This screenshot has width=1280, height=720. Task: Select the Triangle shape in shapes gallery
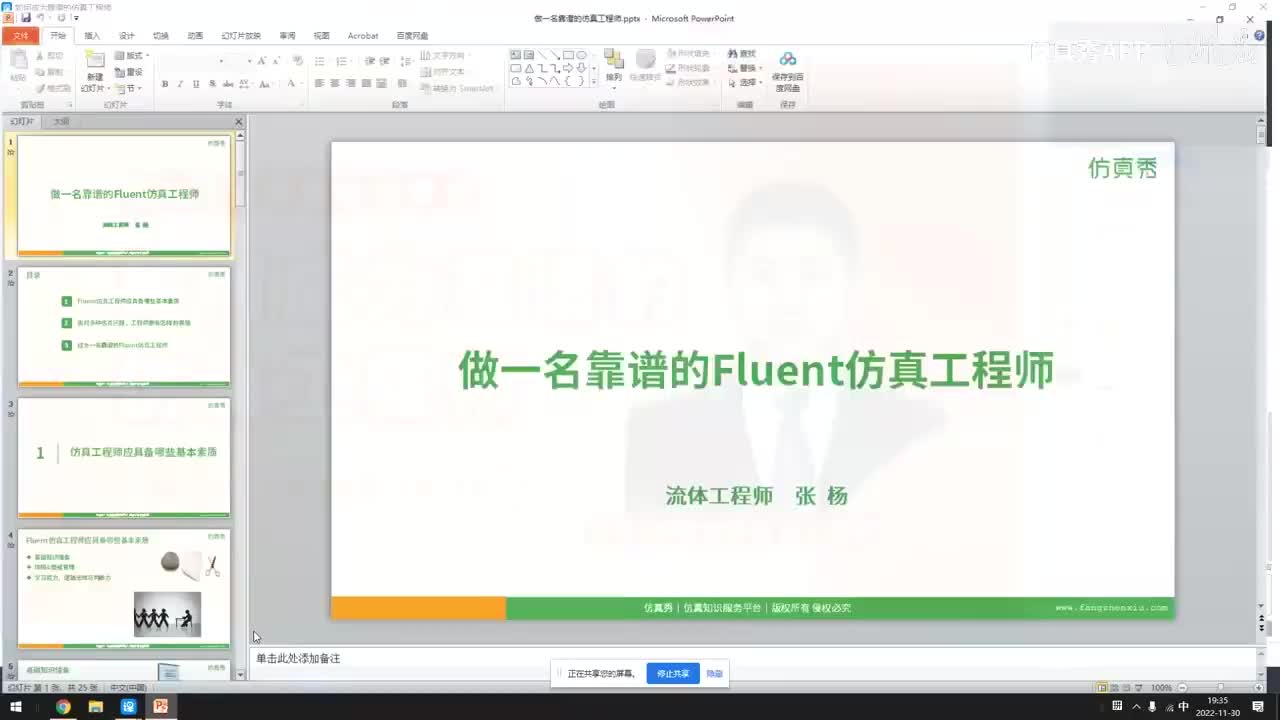click(x=529, y=68)
